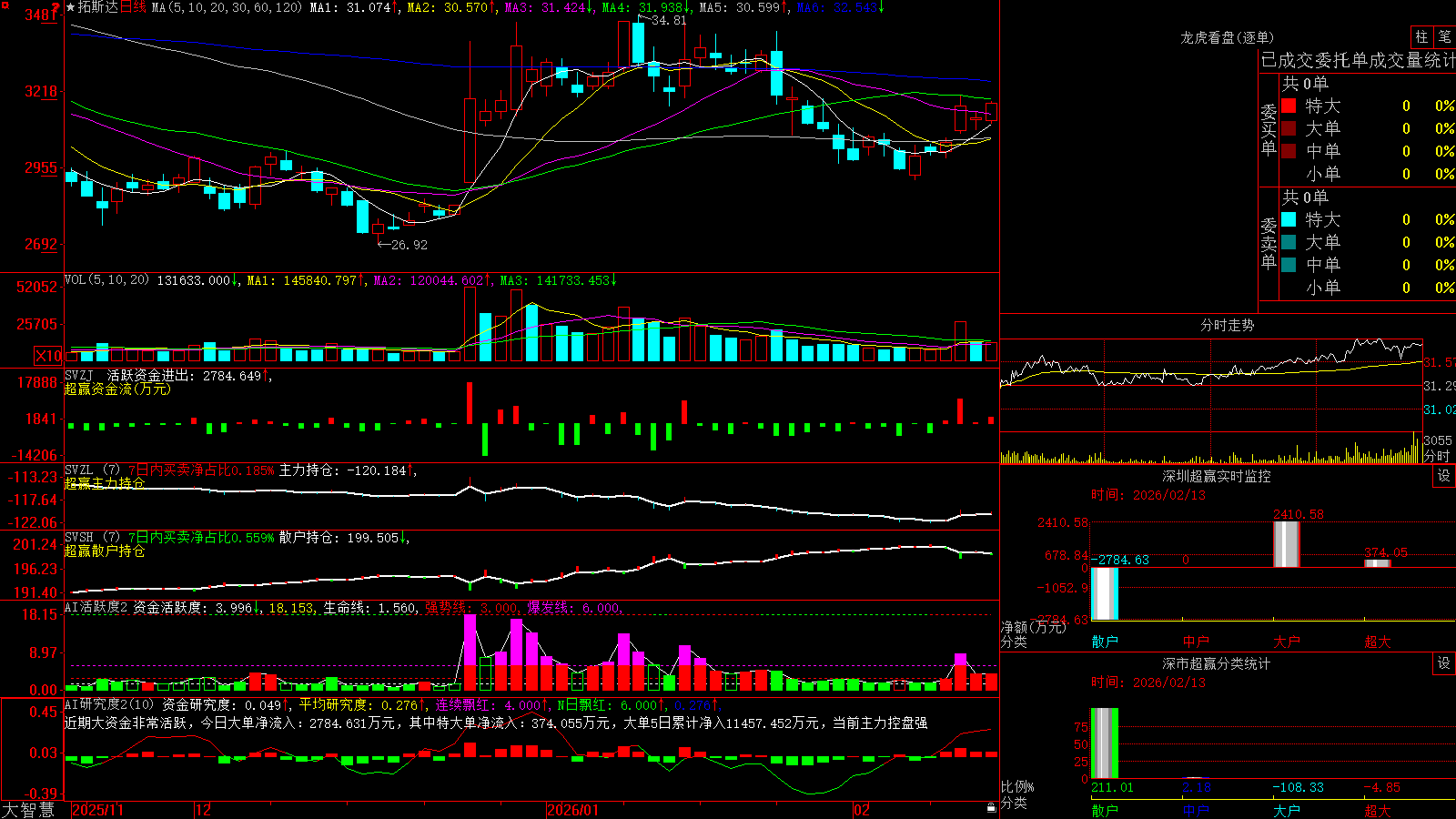Click the 2410.58 大户 bar
This screenshot has height=819, width=1456.
coord(1287,544)
